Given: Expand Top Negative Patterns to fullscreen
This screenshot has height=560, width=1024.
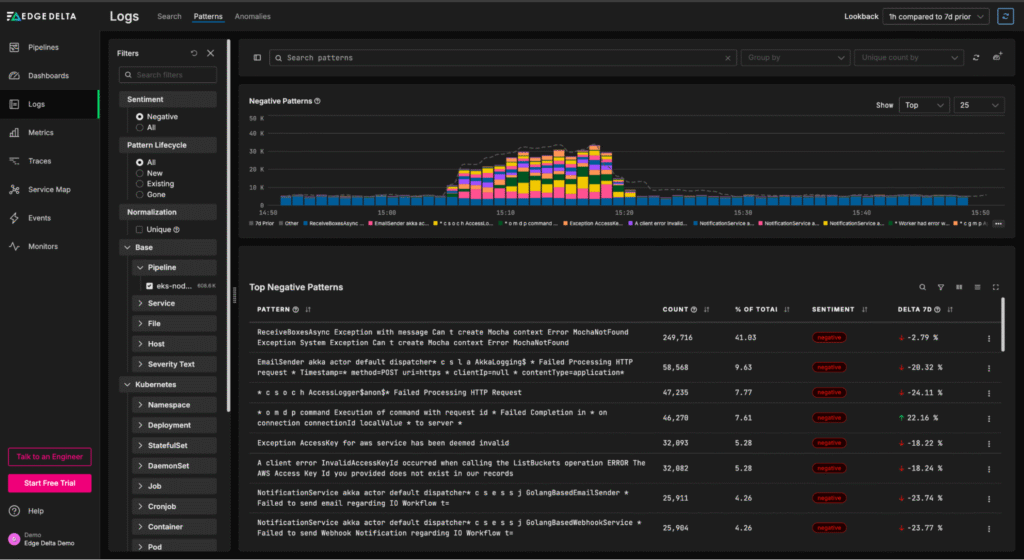Looking at the screenshot, I should click(x=996, y=287).
